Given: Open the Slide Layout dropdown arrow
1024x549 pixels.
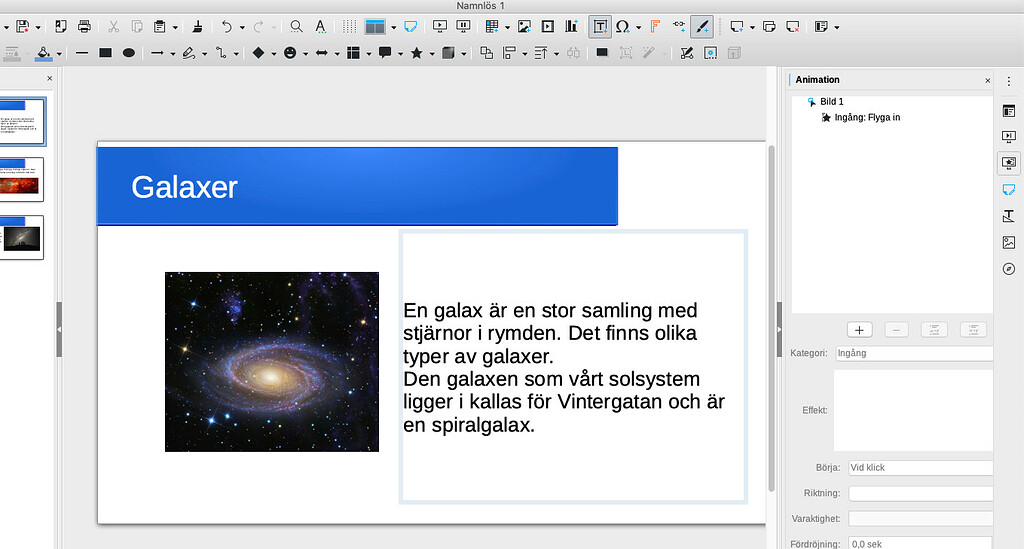Looking at the screenshot, I should [837, 27].
